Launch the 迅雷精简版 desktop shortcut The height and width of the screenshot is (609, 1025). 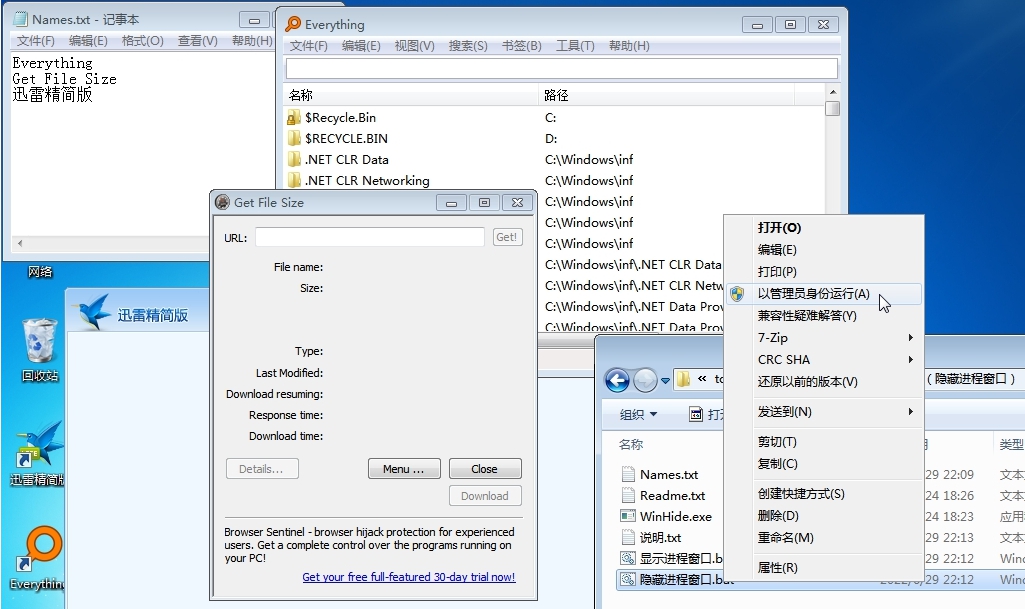[39, 443]
